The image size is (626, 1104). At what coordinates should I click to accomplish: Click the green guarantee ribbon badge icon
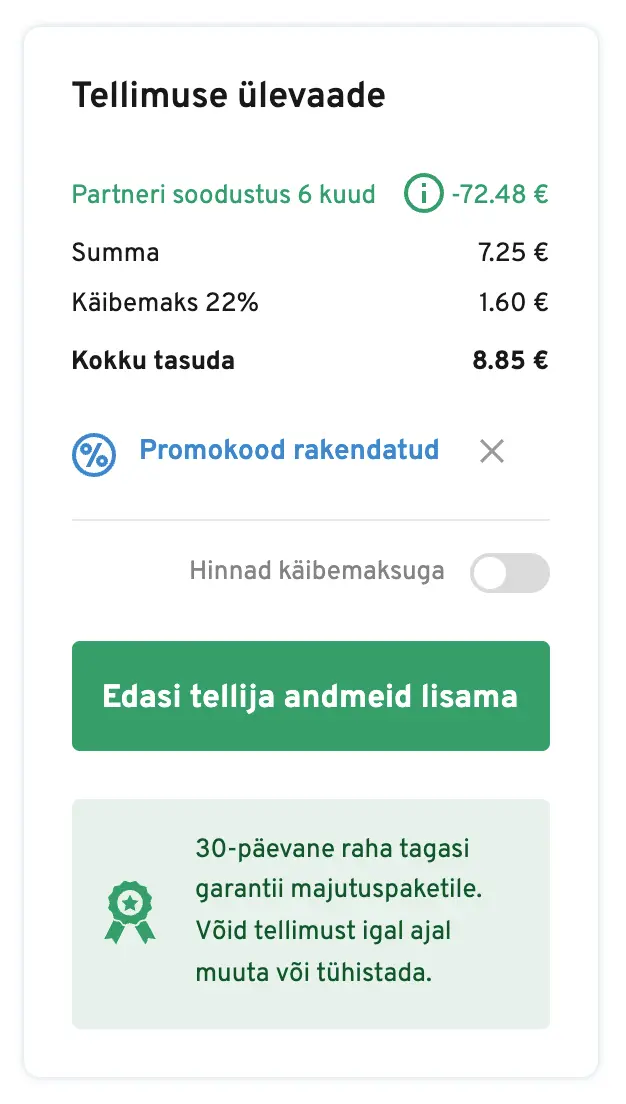129,912
